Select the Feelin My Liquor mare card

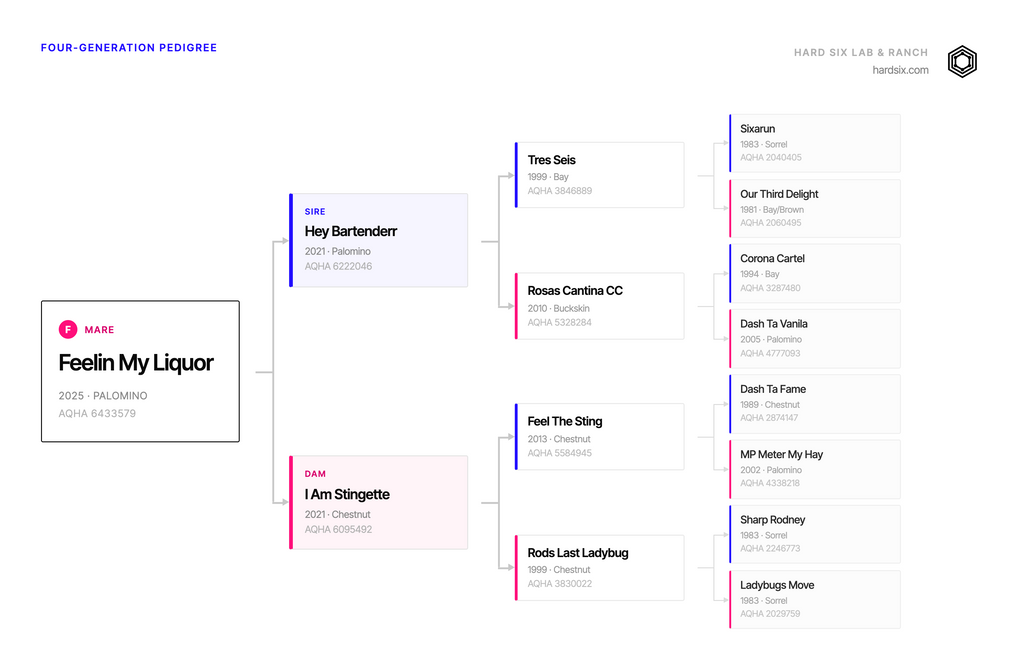click(140, 371)
